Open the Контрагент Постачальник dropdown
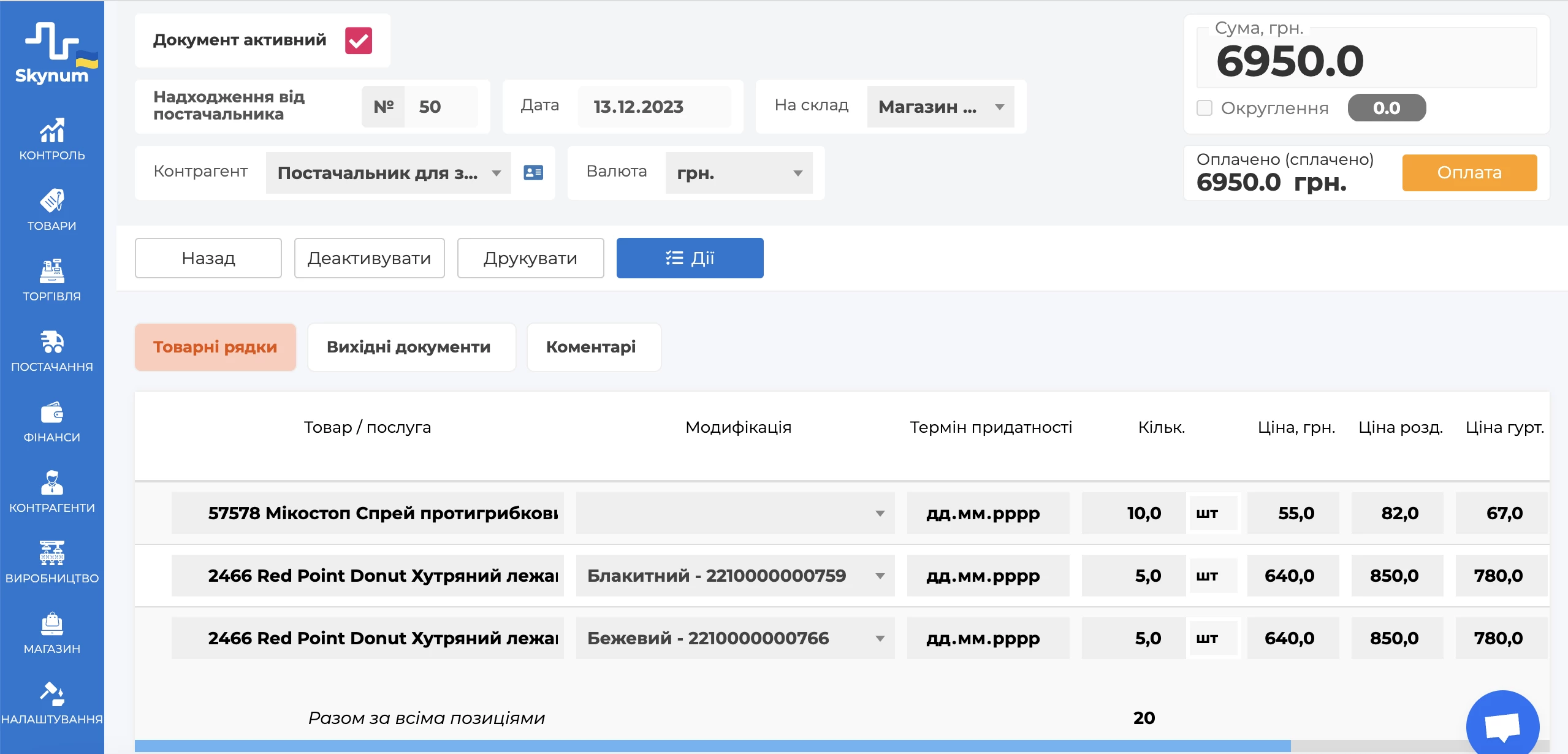Image resolution: width=1568 pixels, height=754 pixels. click(389, 173)
